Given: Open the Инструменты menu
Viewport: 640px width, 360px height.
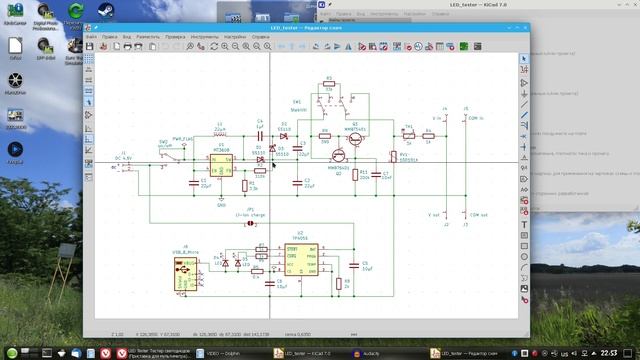Looking at the screenshot, I should (x=204, y=37).
